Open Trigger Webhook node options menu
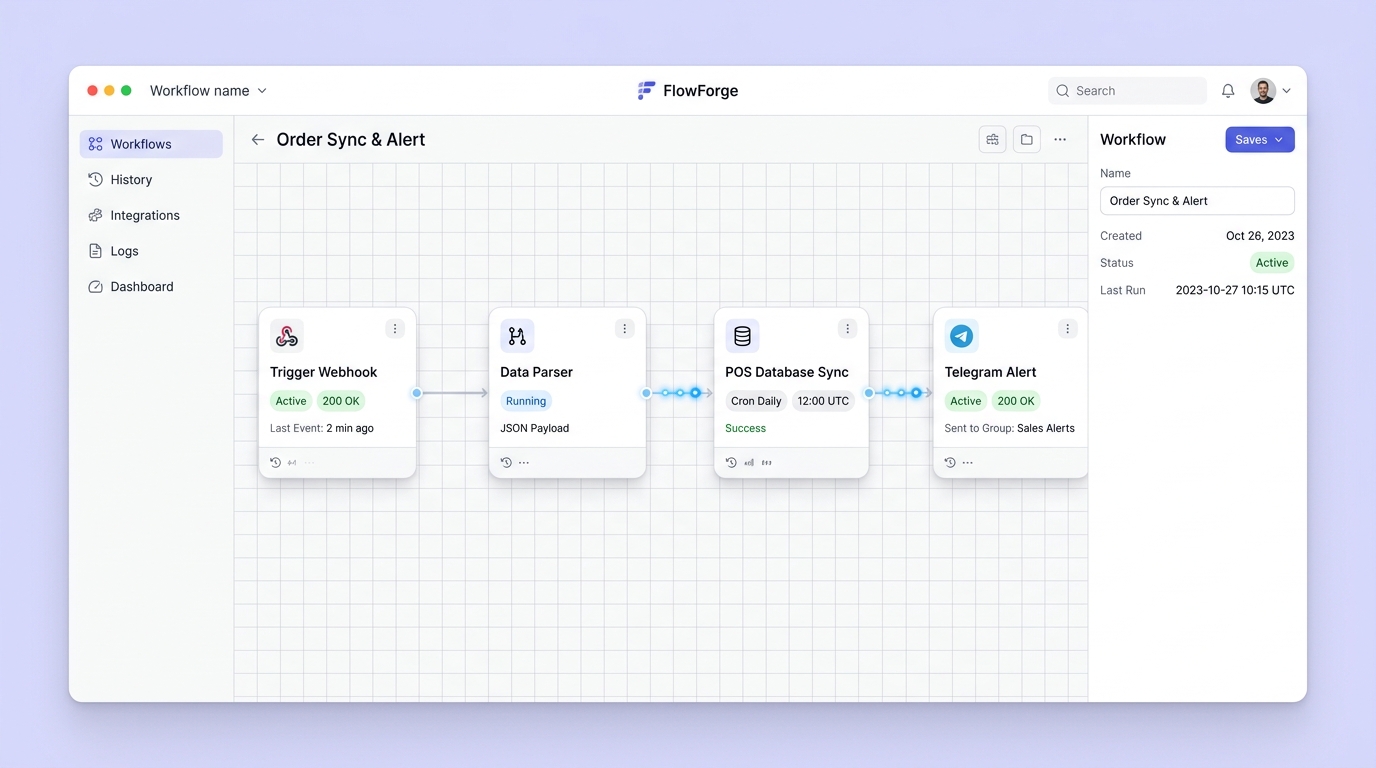 point(395,329)
